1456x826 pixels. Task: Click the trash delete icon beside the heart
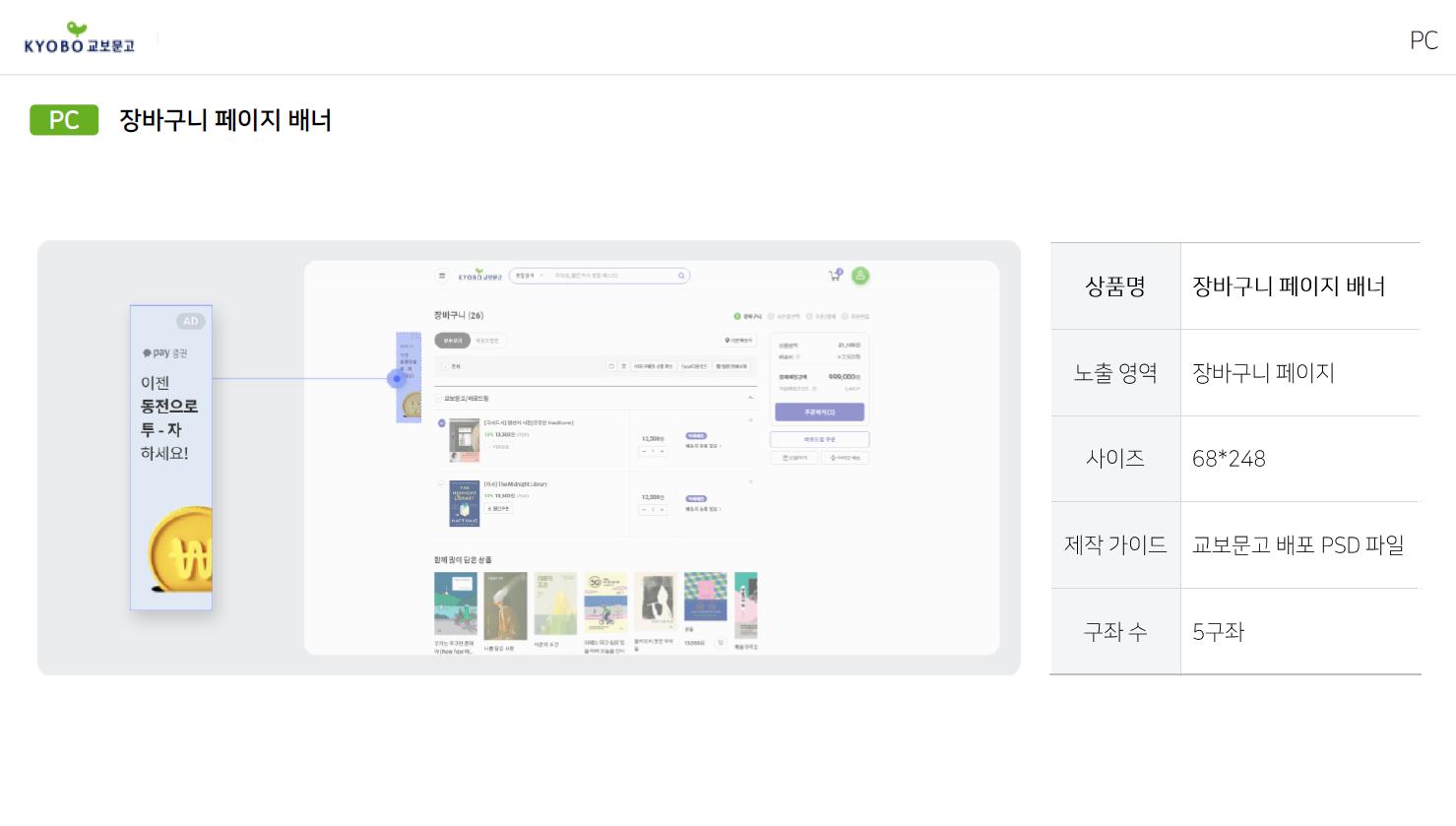(623, 366)
